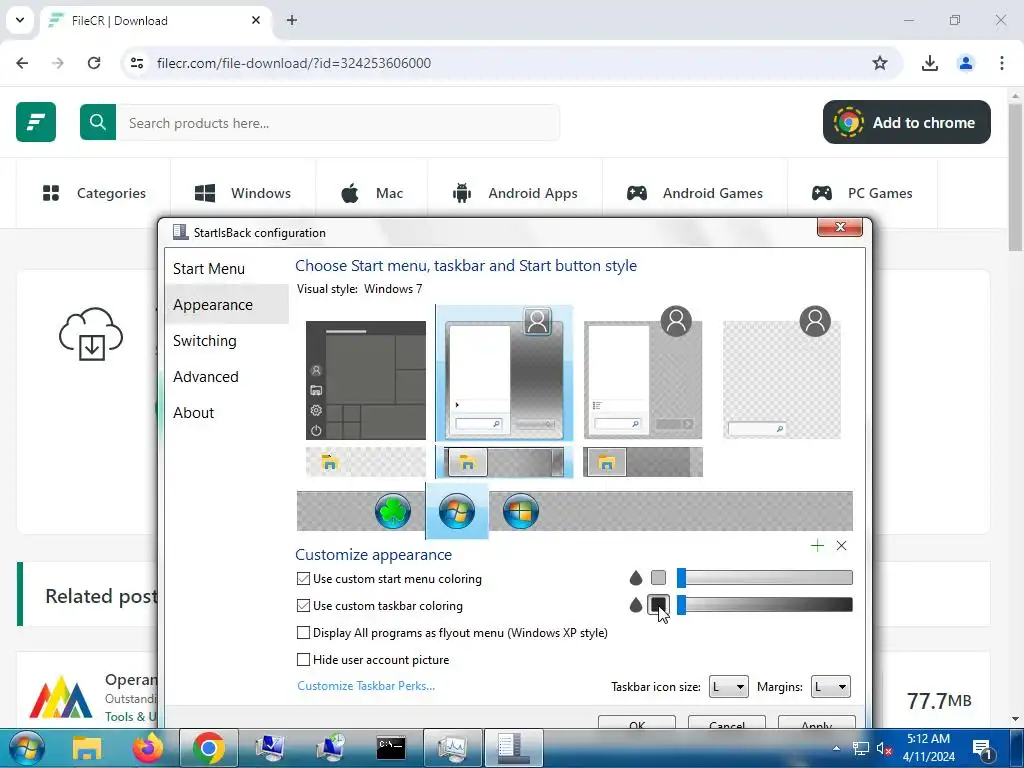Image resolution: width=1024 pixels, height=768 pixels.
Task: Choose the Windows 7 aero start menu style
Action: [x=504, y=373]
